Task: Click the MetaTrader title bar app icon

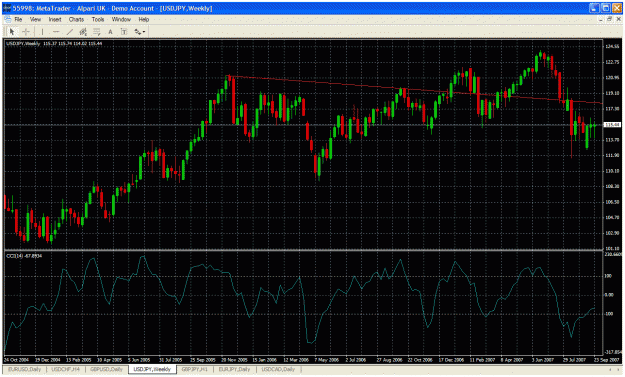Action: (7, 8)
